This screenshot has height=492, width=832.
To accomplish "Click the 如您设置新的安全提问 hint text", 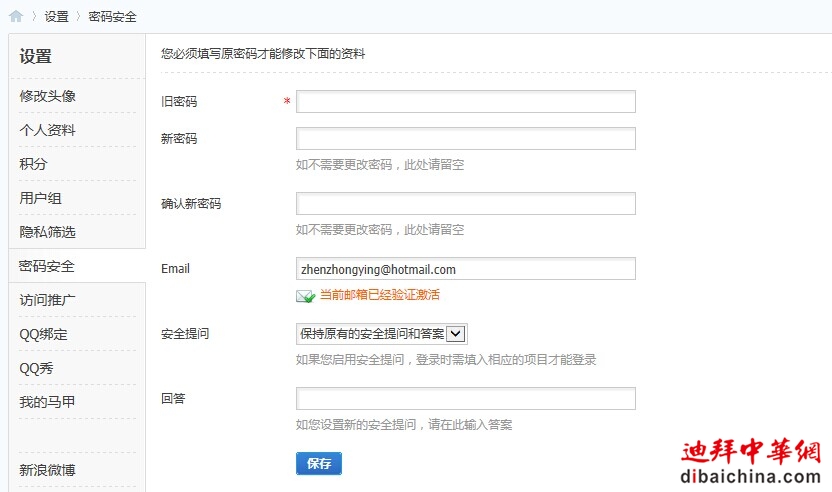I will pos(404,425).
